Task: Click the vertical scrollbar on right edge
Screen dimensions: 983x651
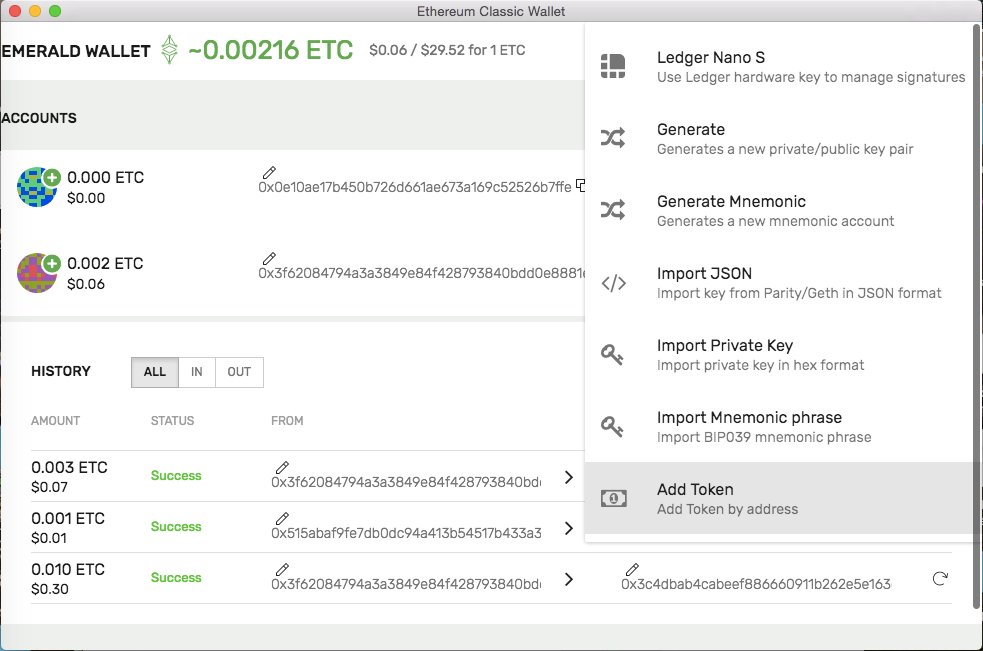Action: (976, 317)
